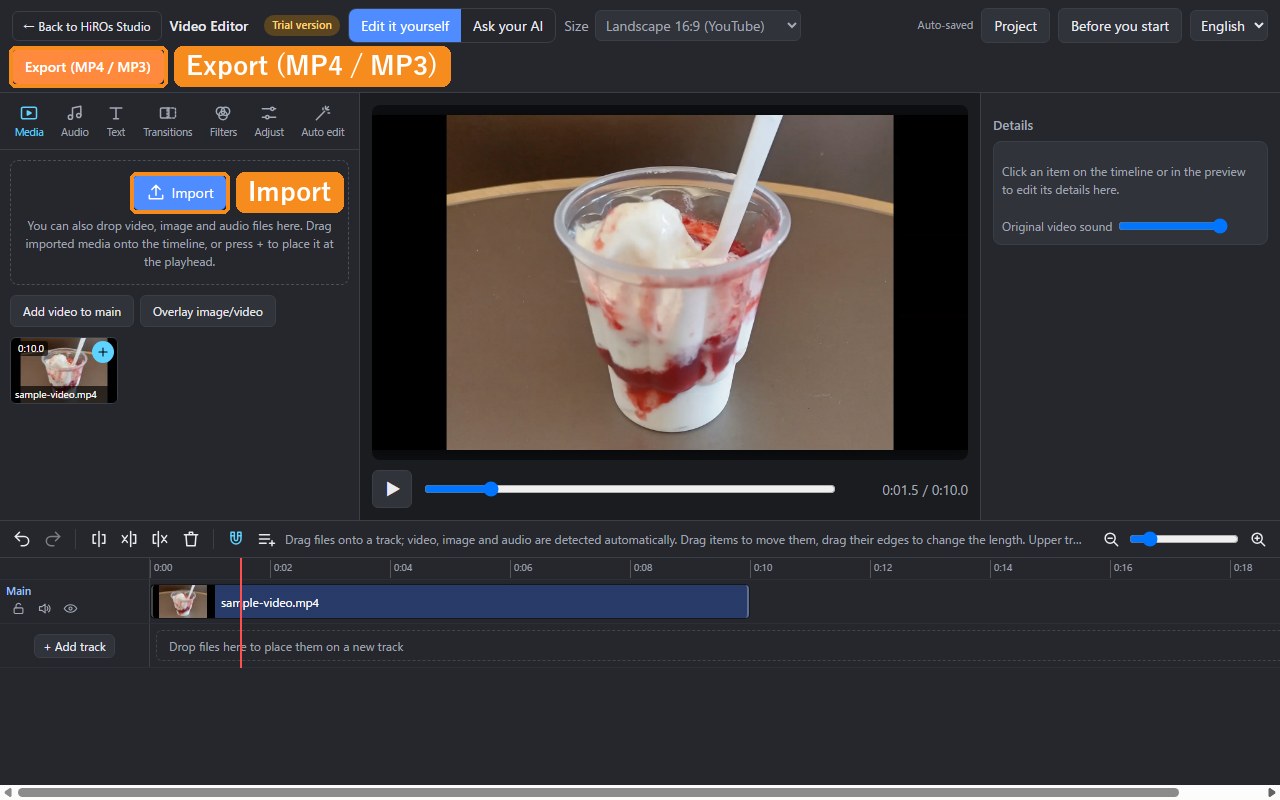Click the add-track list icon in toolbar
This screenshot has width=1280, height=800.
tap(267, 539)
